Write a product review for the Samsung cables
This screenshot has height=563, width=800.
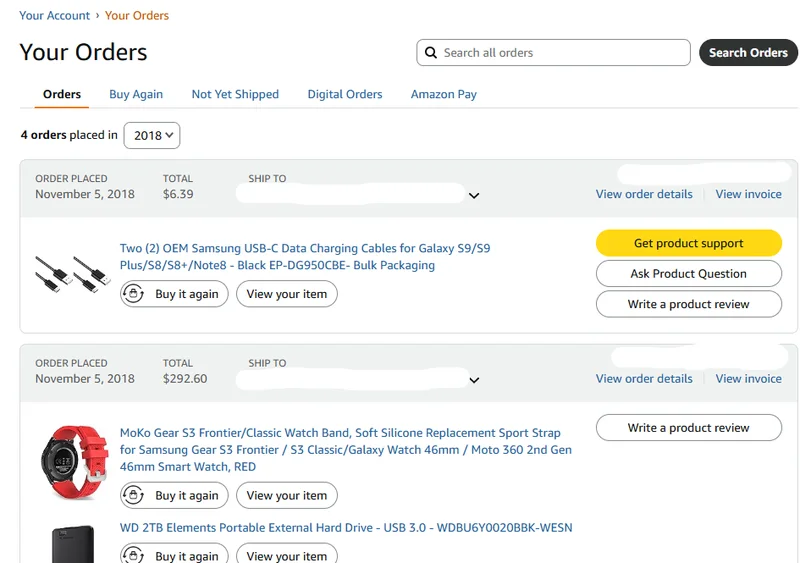(x=689, y=304)
